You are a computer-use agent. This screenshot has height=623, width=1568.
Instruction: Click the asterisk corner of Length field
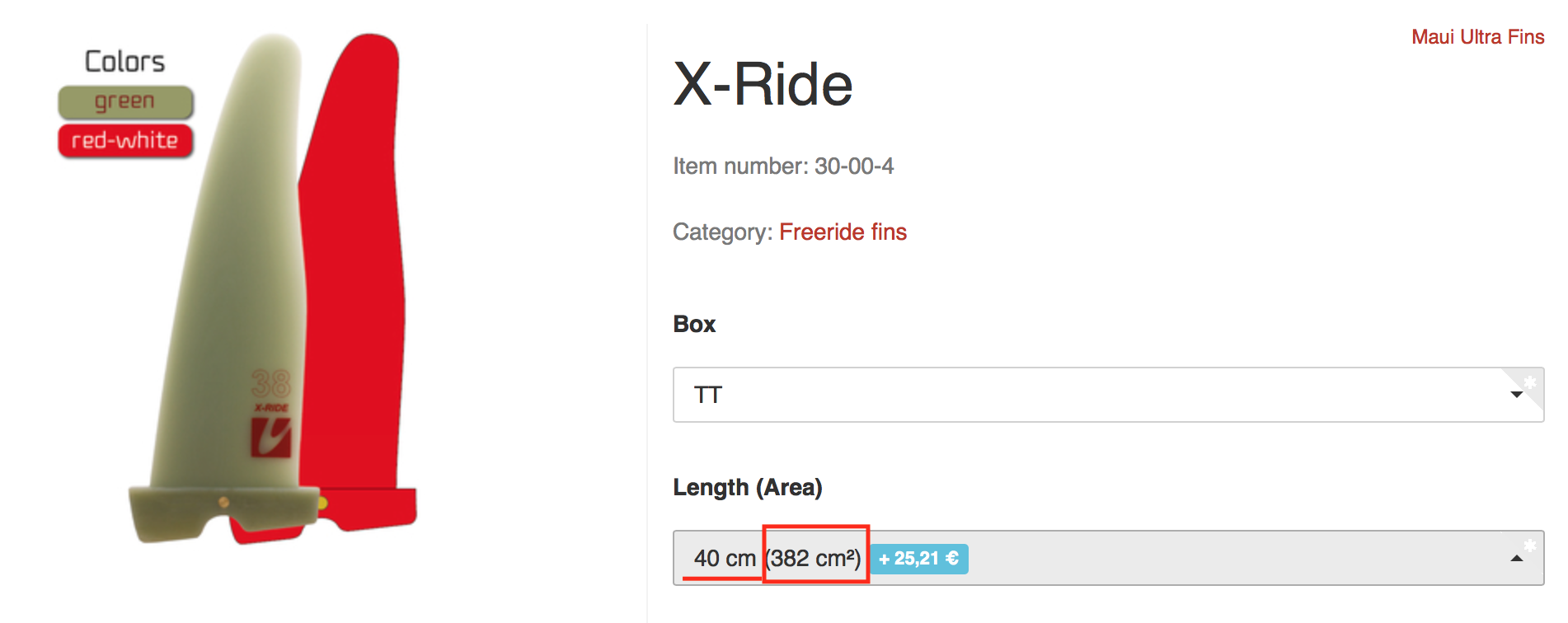point(1530,545)
